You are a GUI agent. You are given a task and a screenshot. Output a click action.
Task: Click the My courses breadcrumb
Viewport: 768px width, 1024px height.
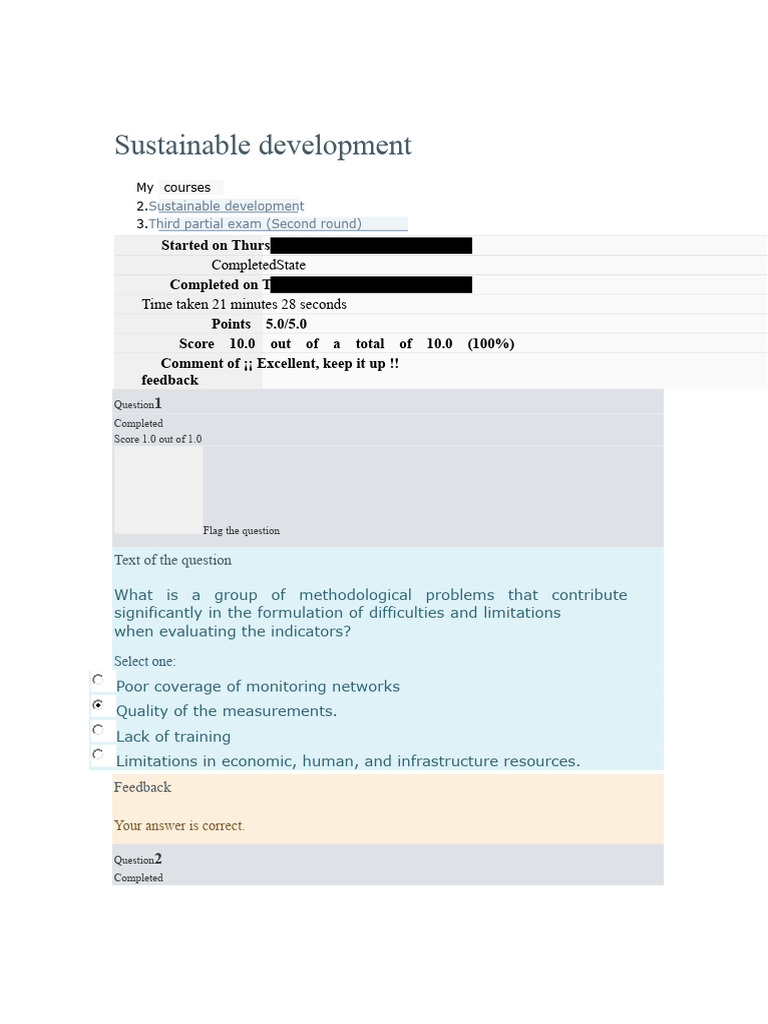click(174, 188)
